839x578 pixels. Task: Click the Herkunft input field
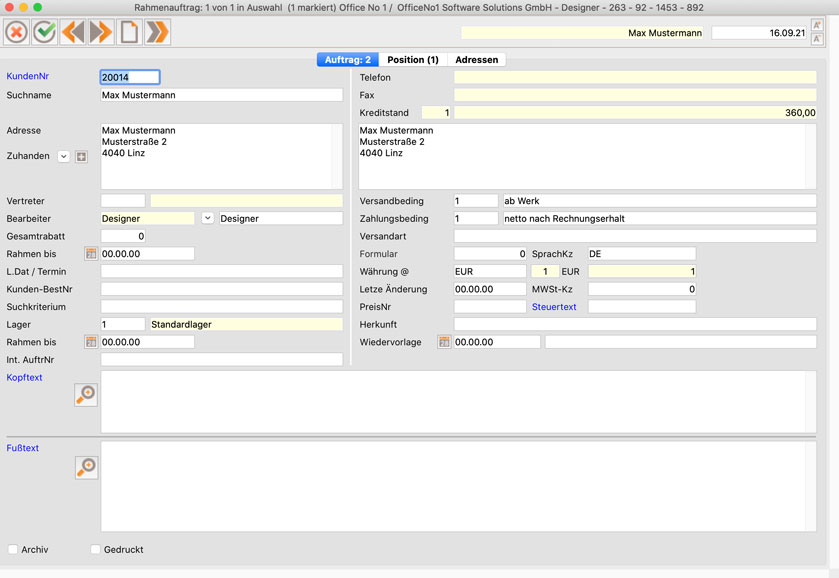click(635, 324)
